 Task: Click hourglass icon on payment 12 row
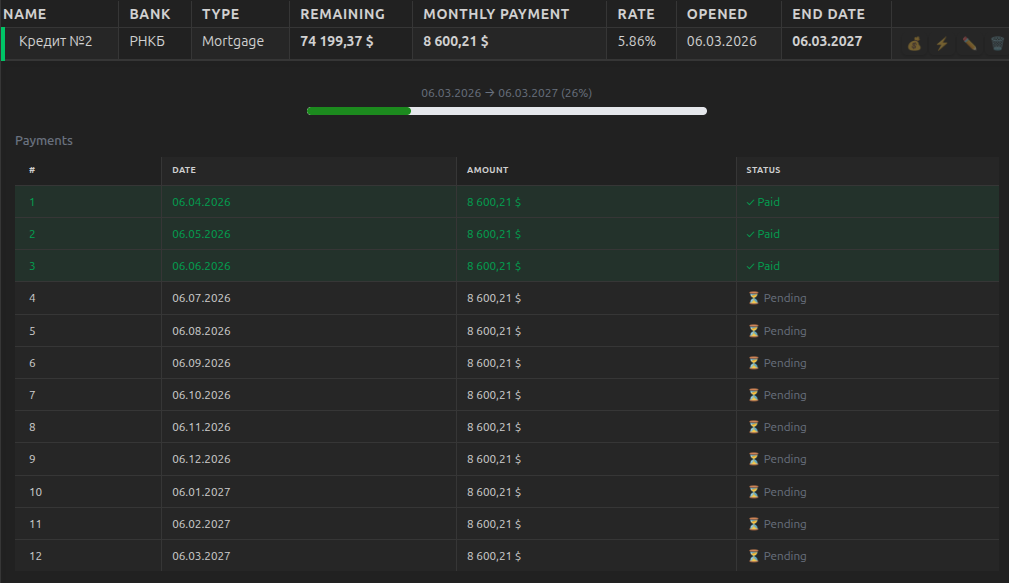point(754,556)
